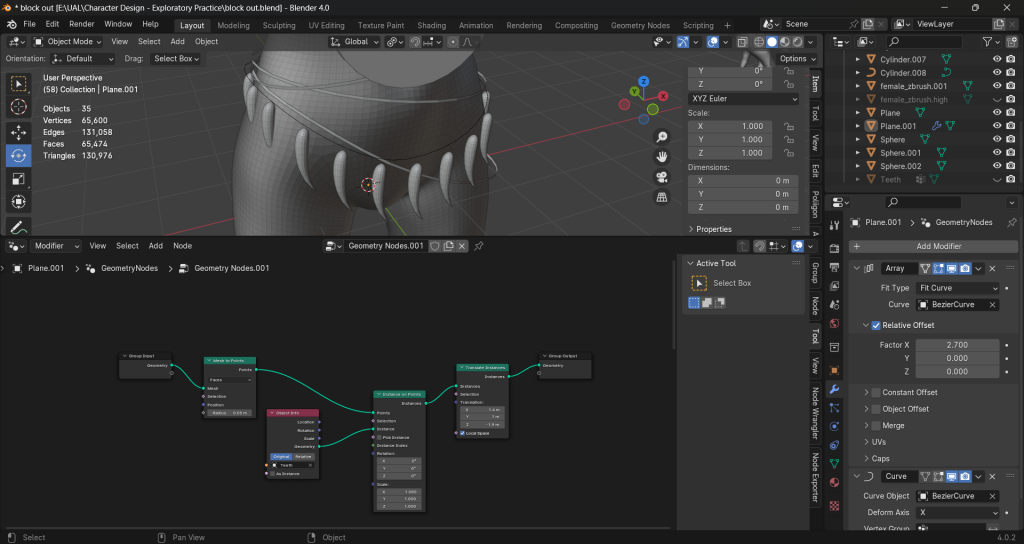Enable the Constant Offset checkbox
This screenshot has height=544, width=1024.
(x=876, y=392)
